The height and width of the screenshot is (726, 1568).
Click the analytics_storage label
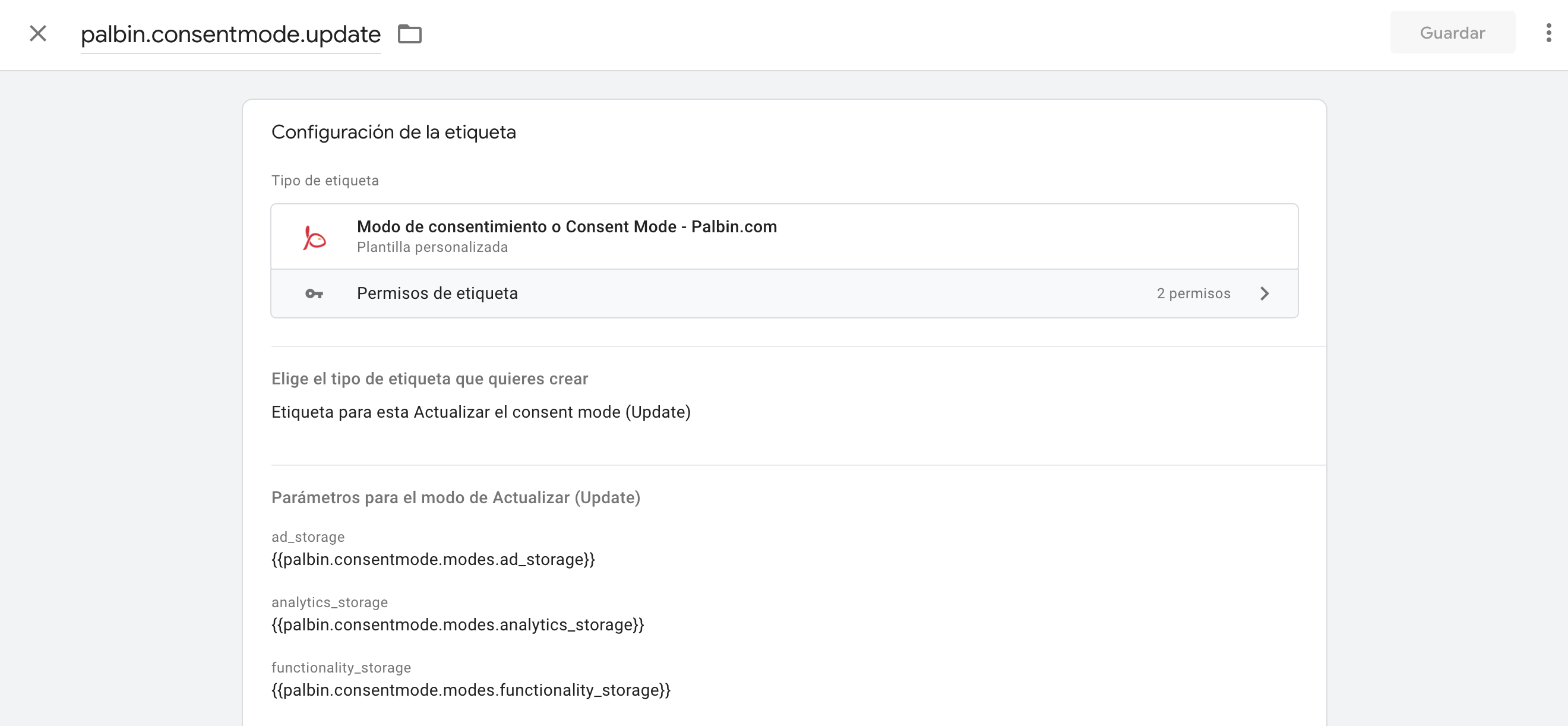[329, 602]
